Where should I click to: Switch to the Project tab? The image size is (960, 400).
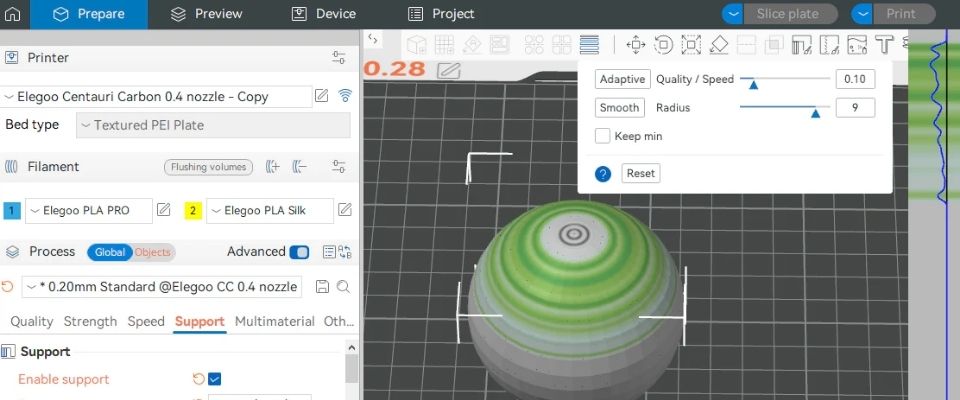pyautogui.click(x=441, y=14)
